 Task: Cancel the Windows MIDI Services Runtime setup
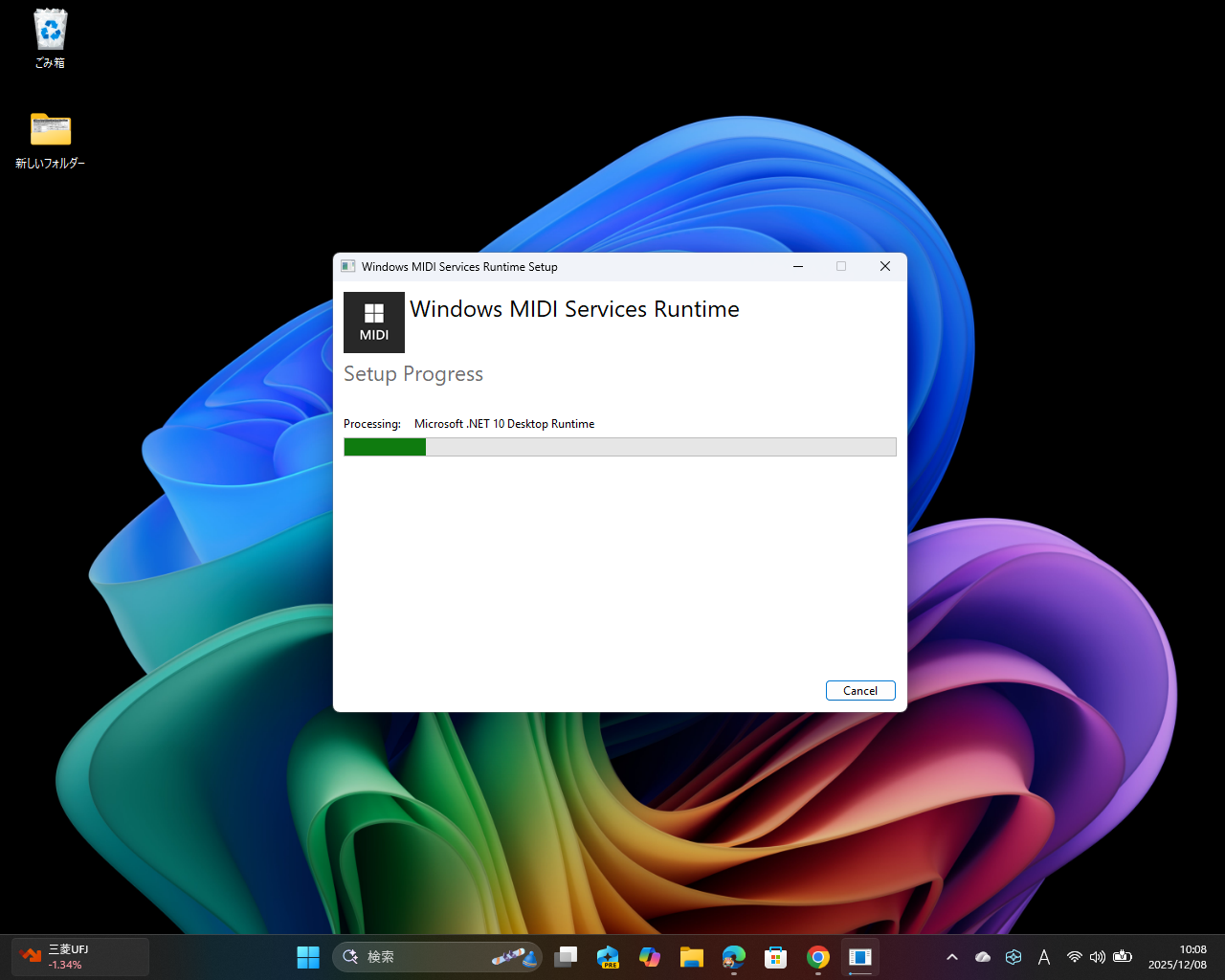point(860,691)
